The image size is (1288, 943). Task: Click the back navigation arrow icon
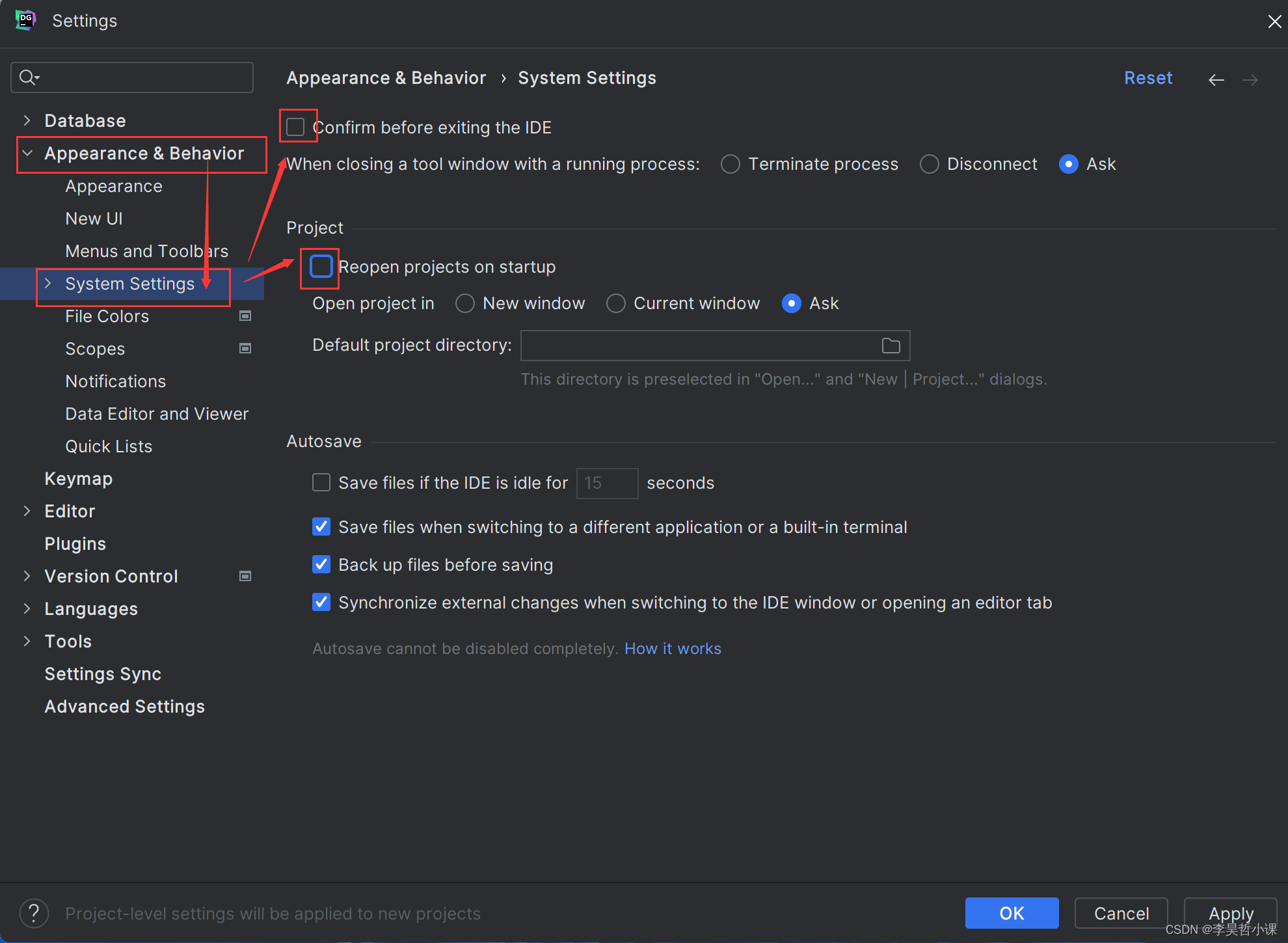1216,79
